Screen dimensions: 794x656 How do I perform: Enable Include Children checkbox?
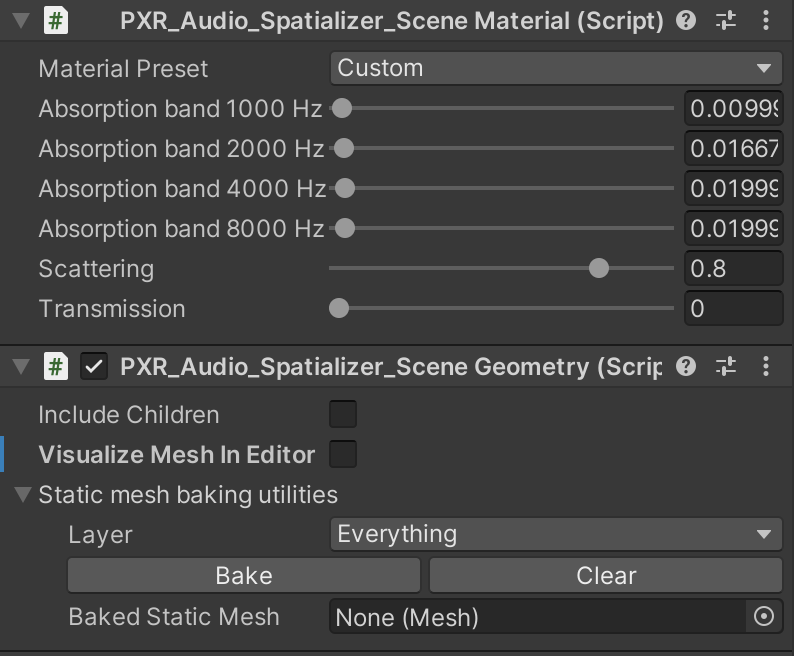click(x=343, y=414)
